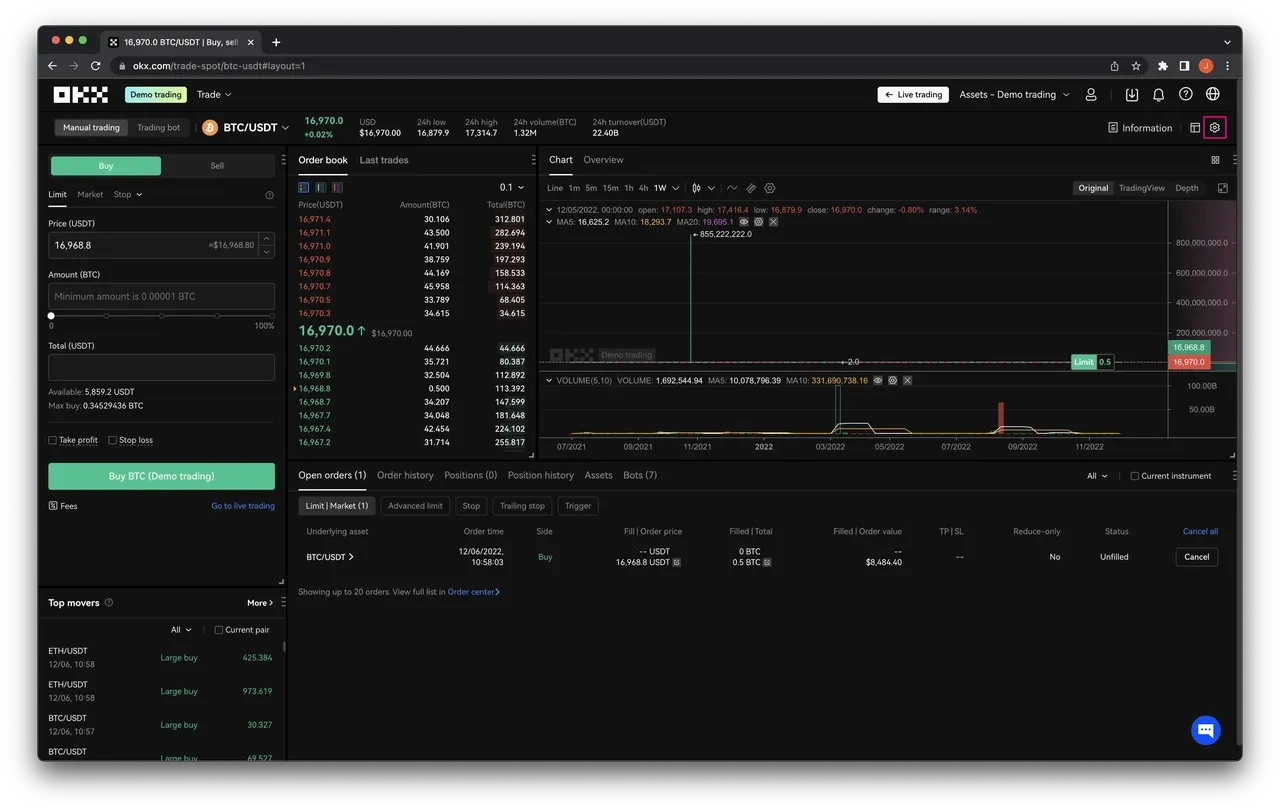Open the Chrome extensions puzzle icon
1280x811 pixels.
[1162, 66]
